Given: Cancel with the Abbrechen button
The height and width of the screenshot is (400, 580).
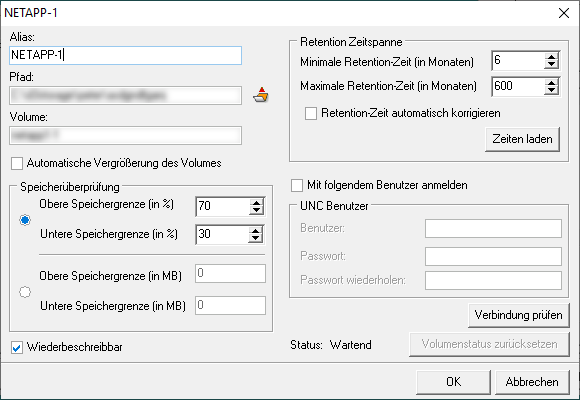Looking at the screenshot, I should click(532, 382).
